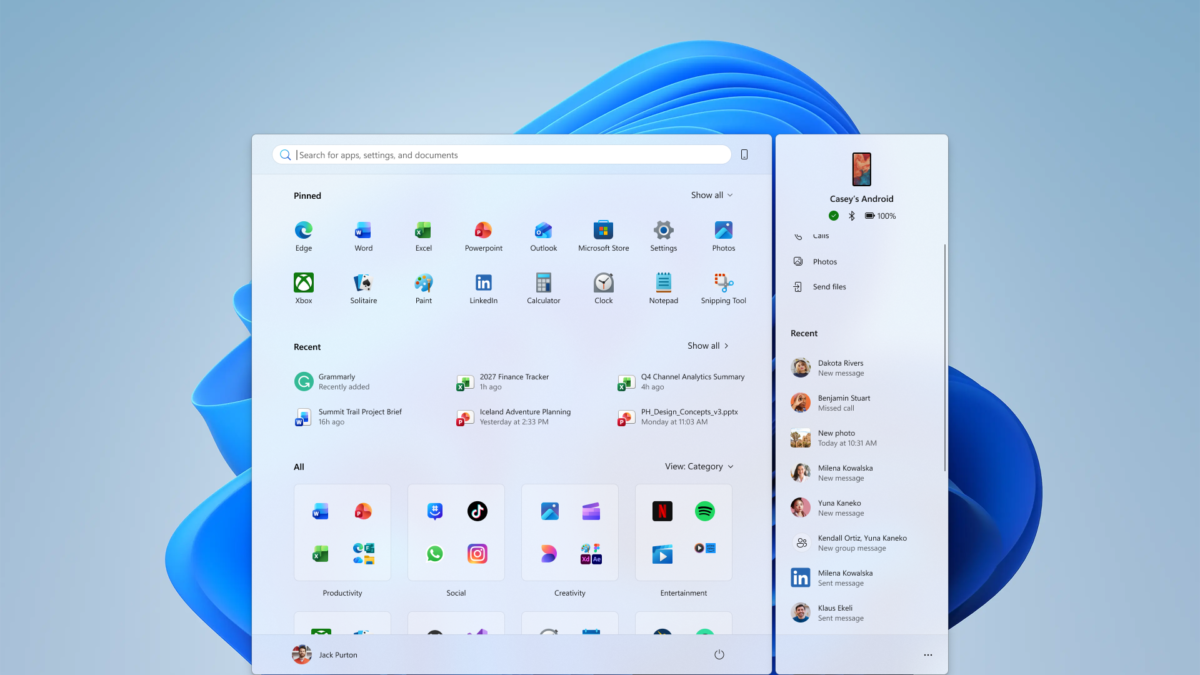Launch the Snipping Tool app
Image resolution: width=1200 pixels, height=675 pixels.
pos(723,289)
